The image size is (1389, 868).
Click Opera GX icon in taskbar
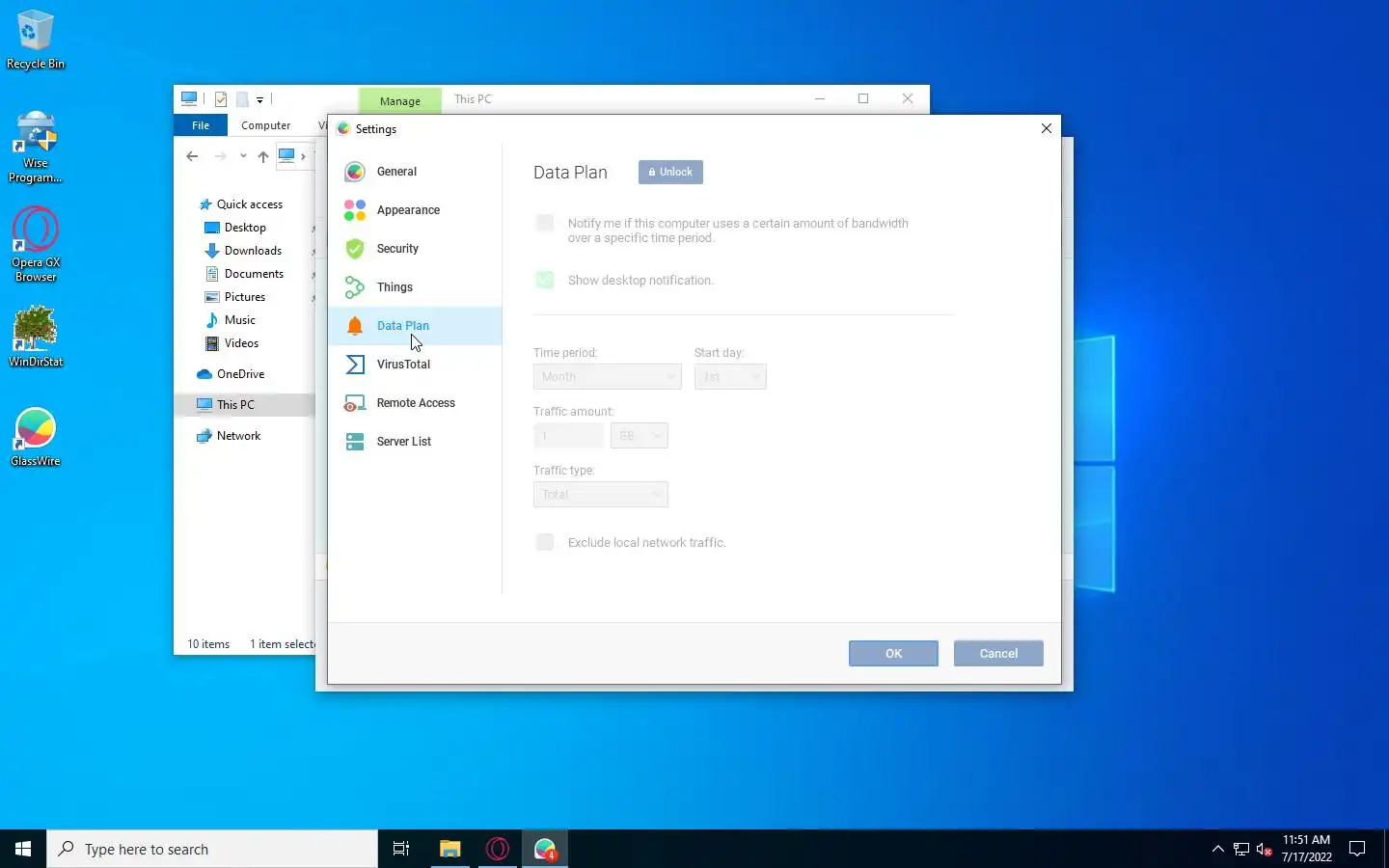point(498,849)
